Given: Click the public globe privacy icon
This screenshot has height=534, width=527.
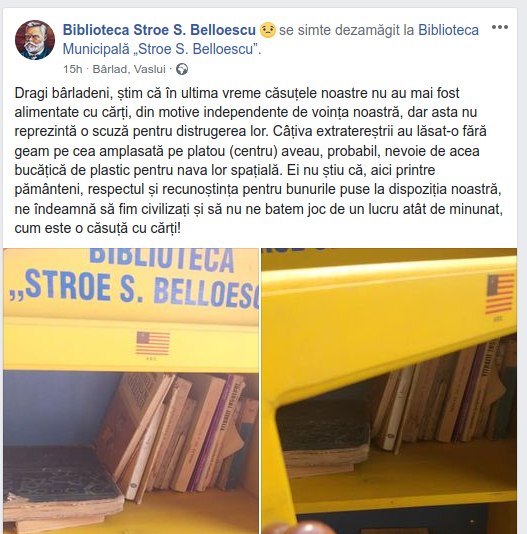Looking at the screenshot, I should pyautogui.click(x=182, y=69).
